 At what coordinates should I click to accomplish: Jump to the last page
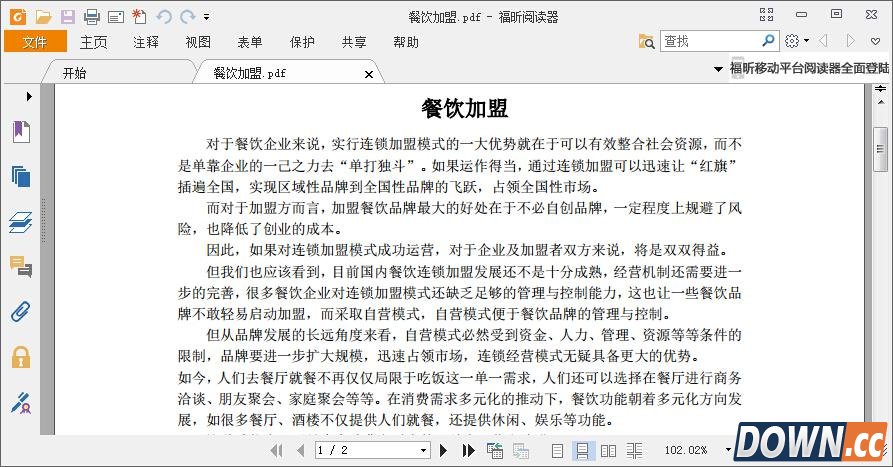468,450
